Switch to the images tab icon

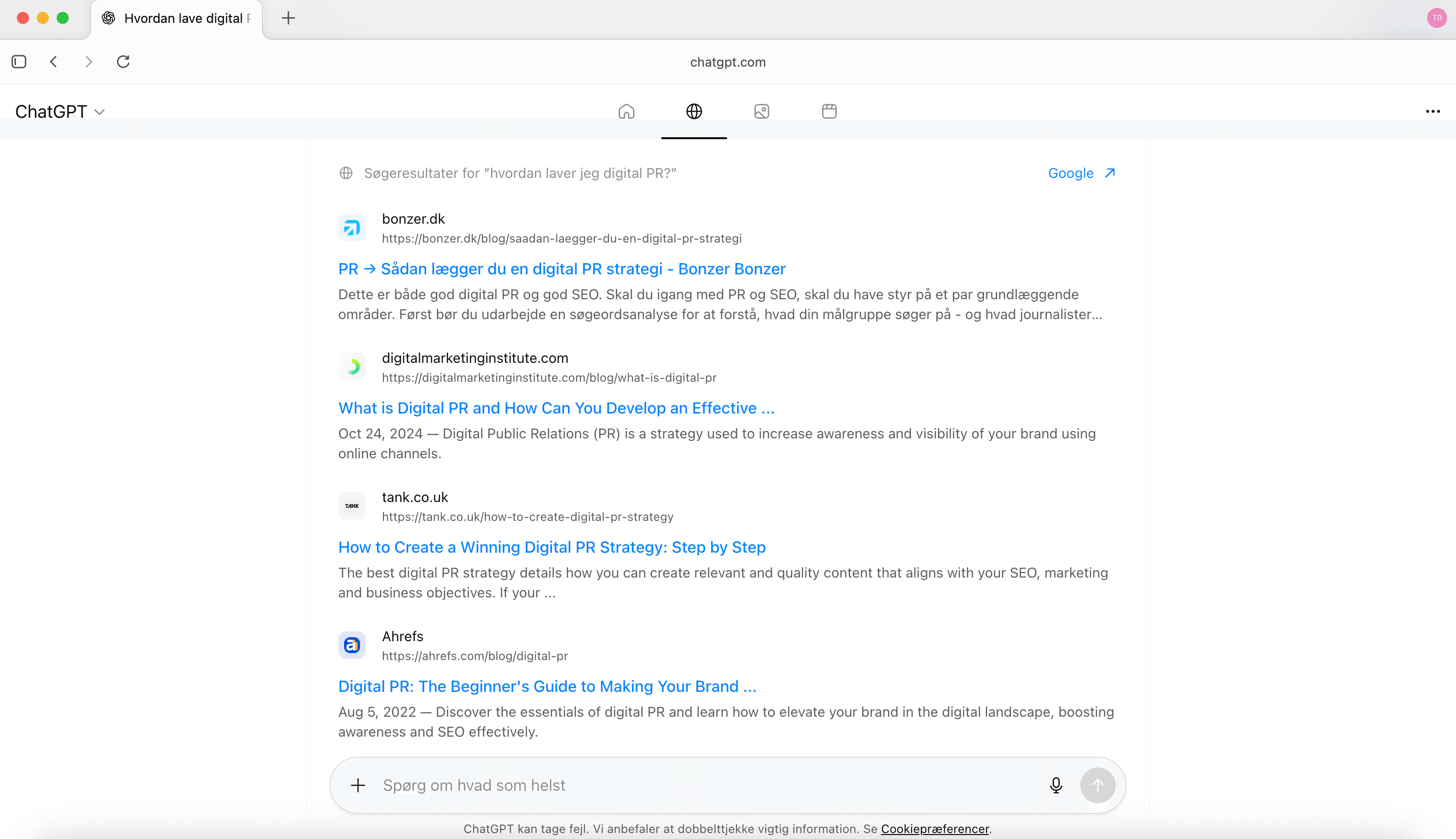click(761, 111)
